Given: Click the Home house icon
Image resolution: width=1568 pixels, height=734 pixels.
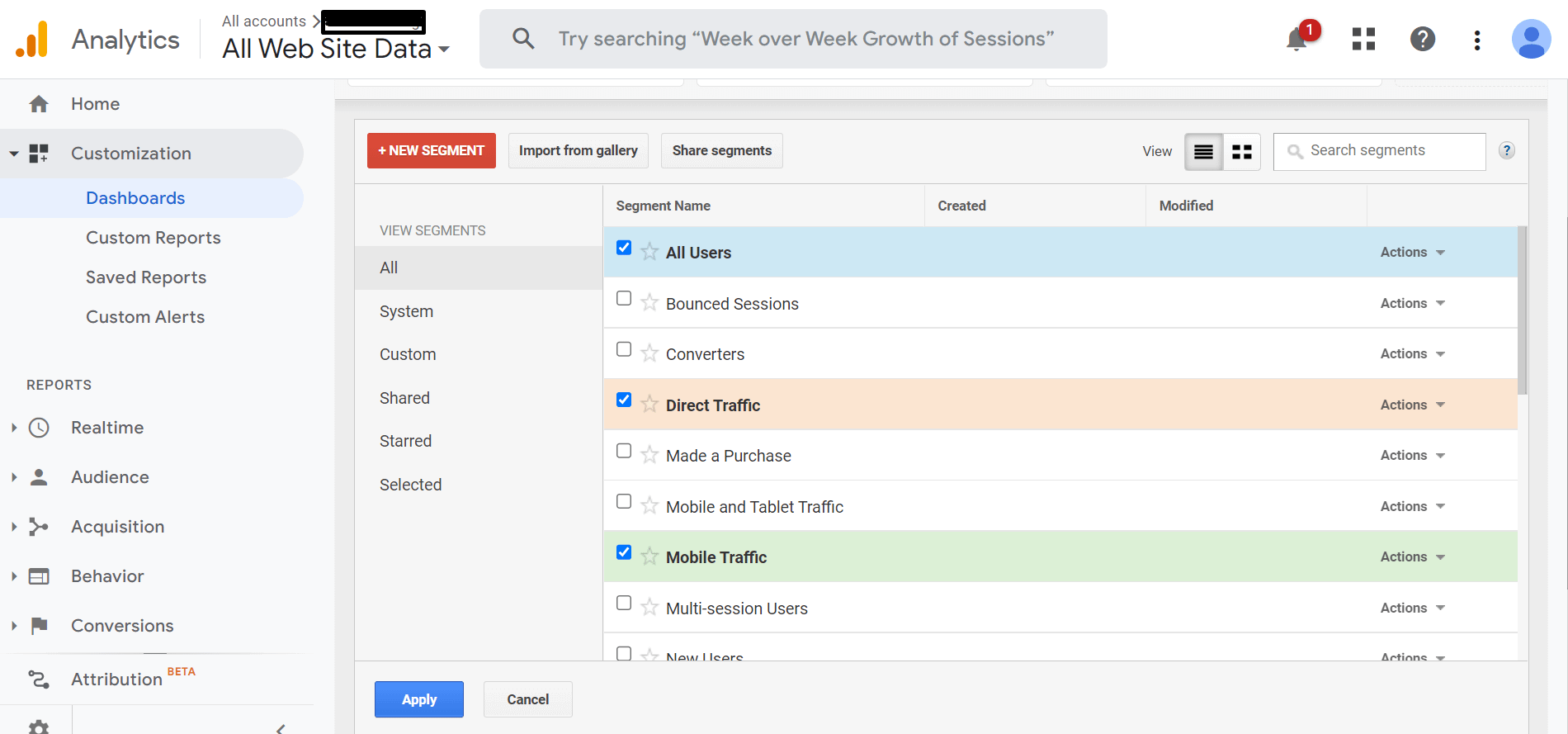Looking at the screenshot, I should [x=39, y=104].
